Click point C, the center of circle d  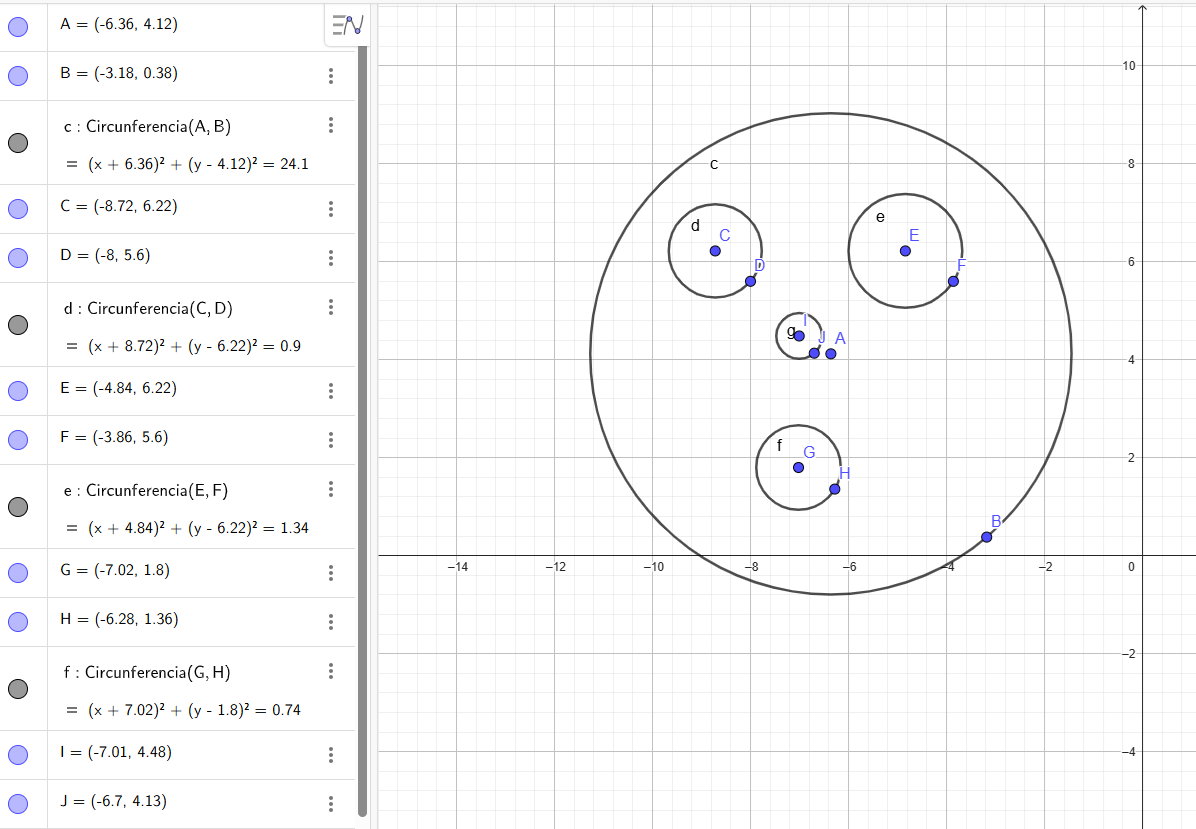715,250
